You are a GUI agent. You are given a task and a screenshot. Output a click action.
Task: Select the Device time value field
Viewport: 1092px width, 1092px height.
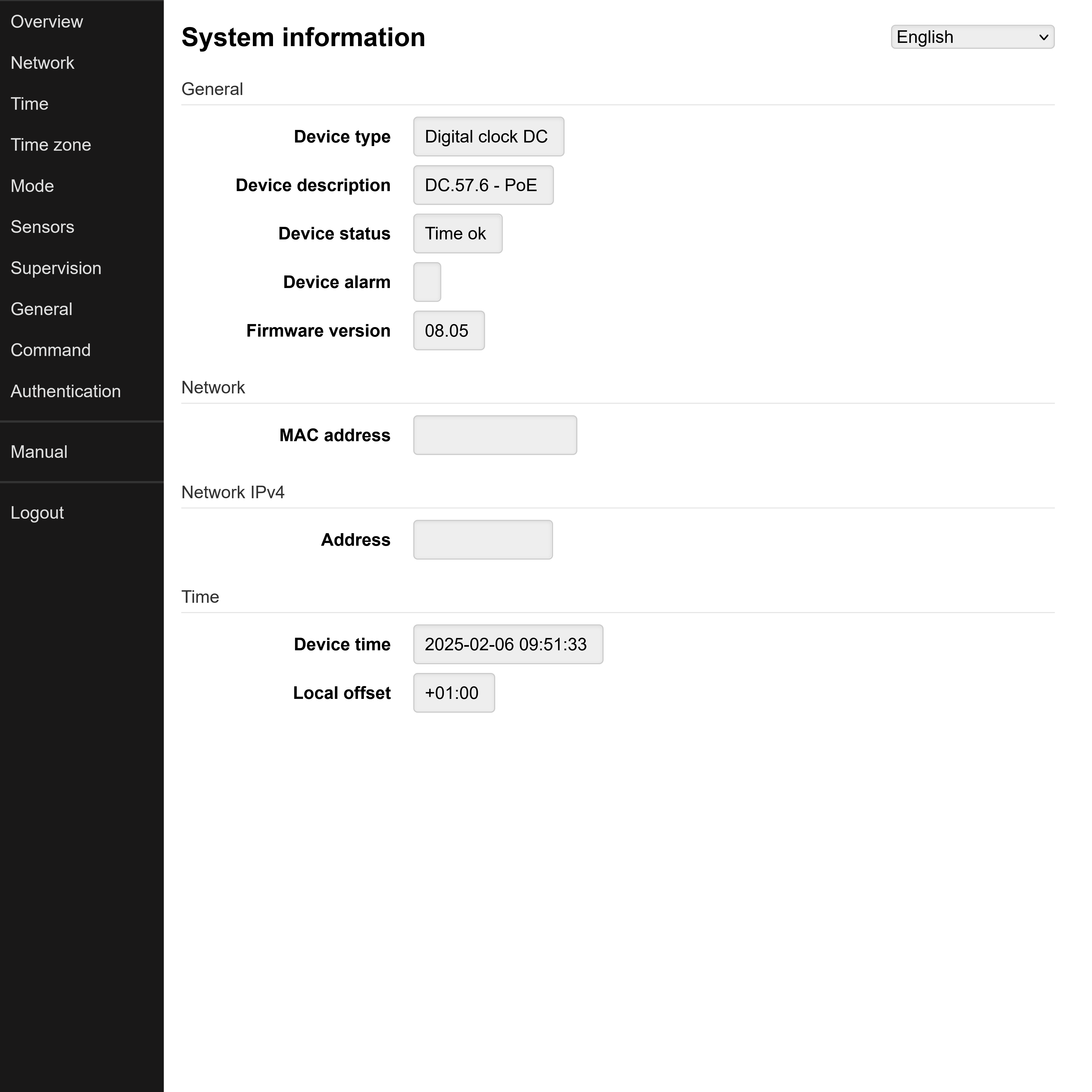pyautogui.click(x=508, y=644)
